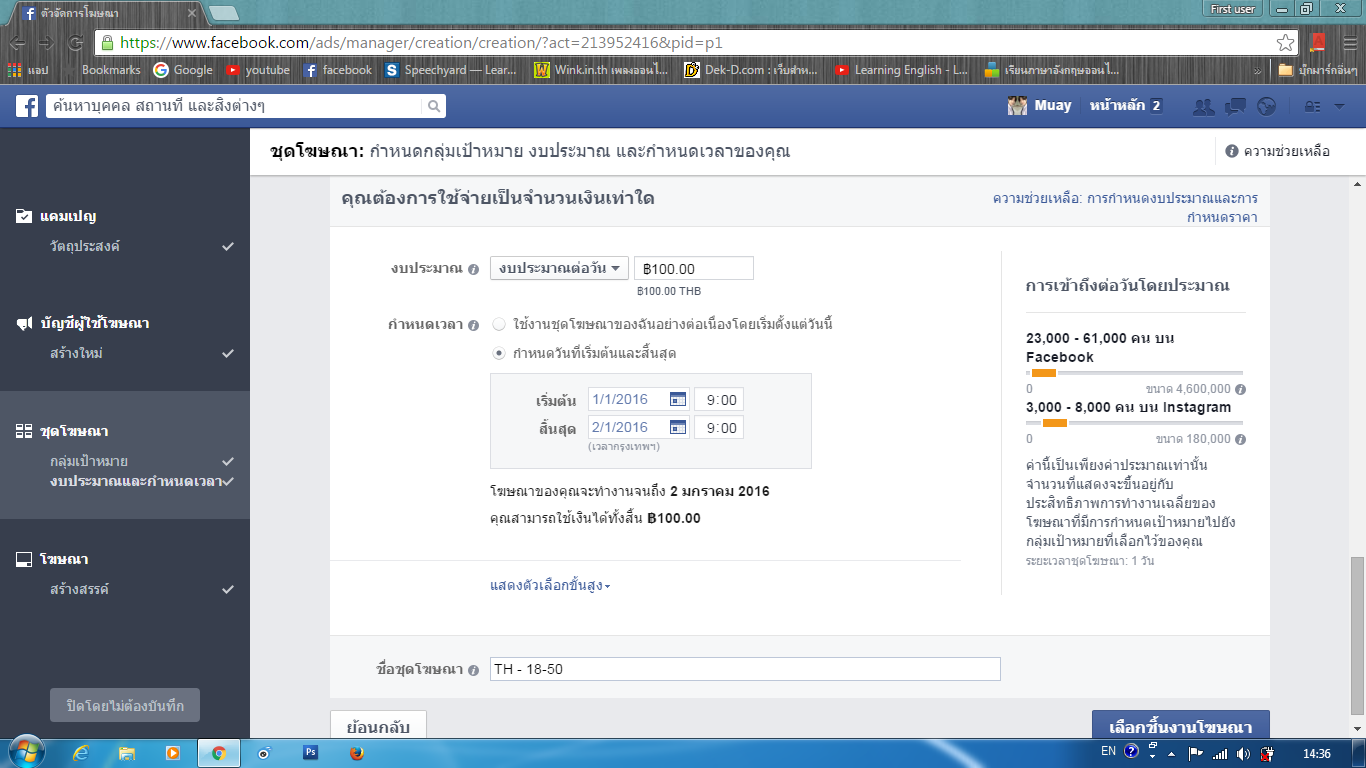Open the ความช่วยเหลือ help menu
The image size is (1366, 768).
click(1278, 151)
